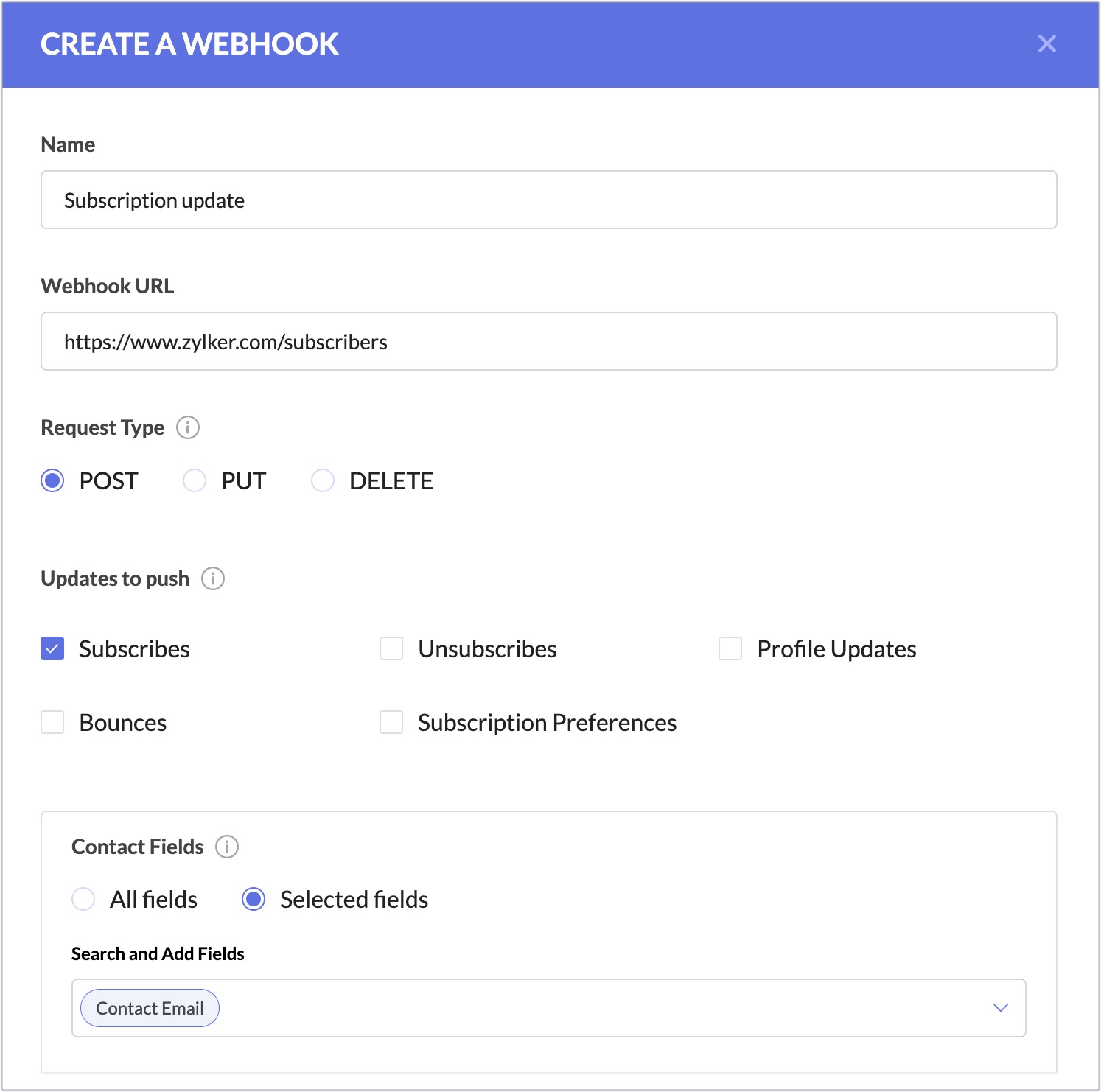This screenshot has height=1092, width=1101.
Task: Expand the Search and Add Fields dropdown arrow
Action: coord(1000,1008)
